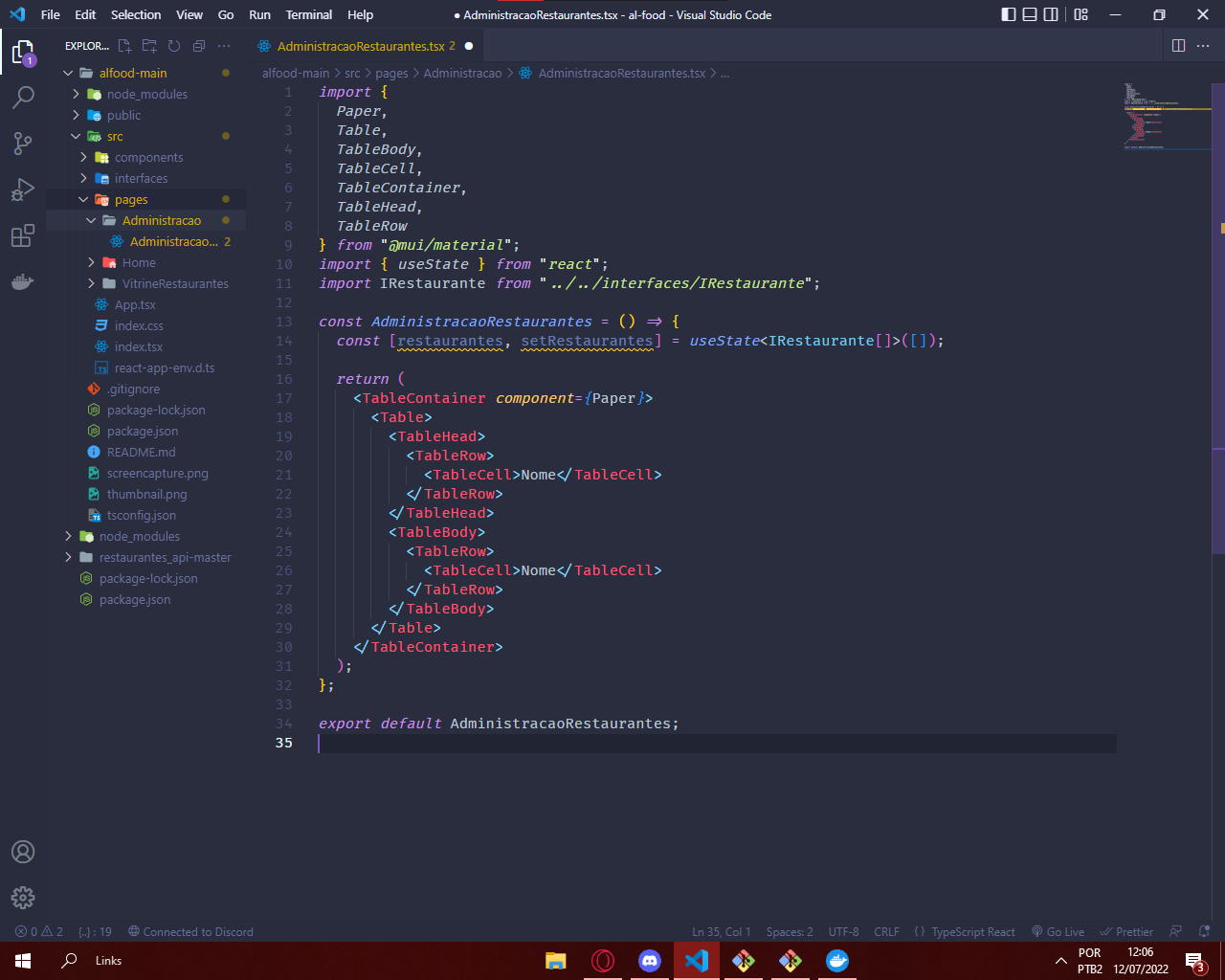The image size is (1225, 980).
Task: Open the Docker view in activity bar
Action: coord(23,281)
